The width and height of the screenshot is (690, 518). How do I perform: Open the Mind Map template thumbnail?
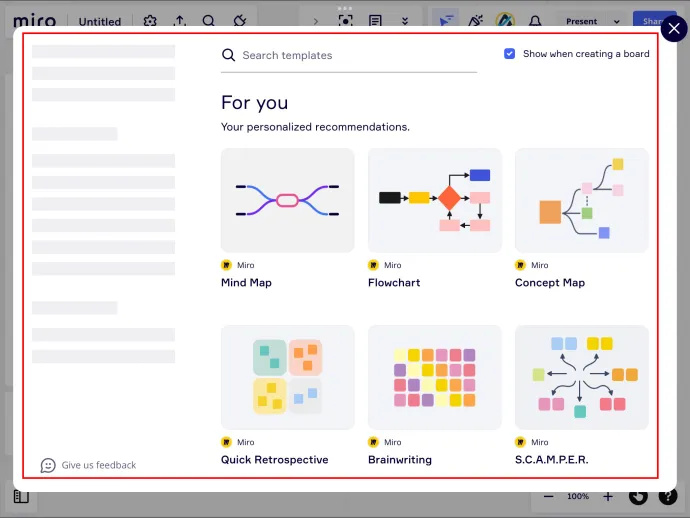(287, 200)
